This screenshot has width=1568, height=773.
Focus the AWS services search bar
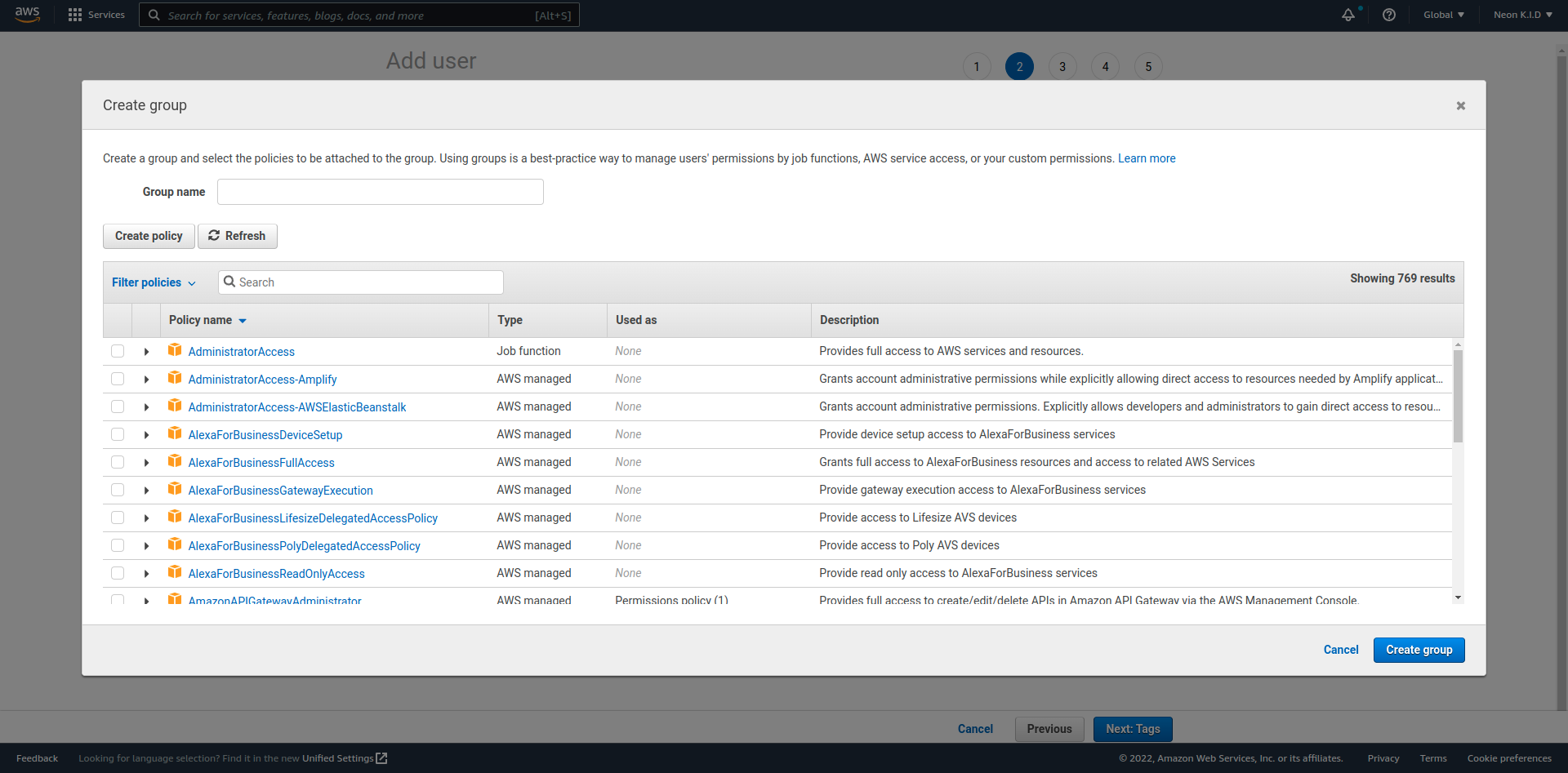359,15
